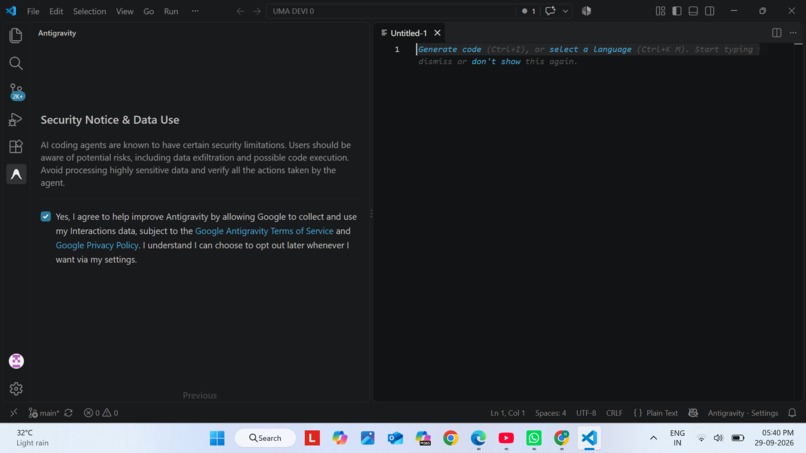This screenshot has height=453, width=806.
Task: Open the Explorer files view
Action: [16, 35]
